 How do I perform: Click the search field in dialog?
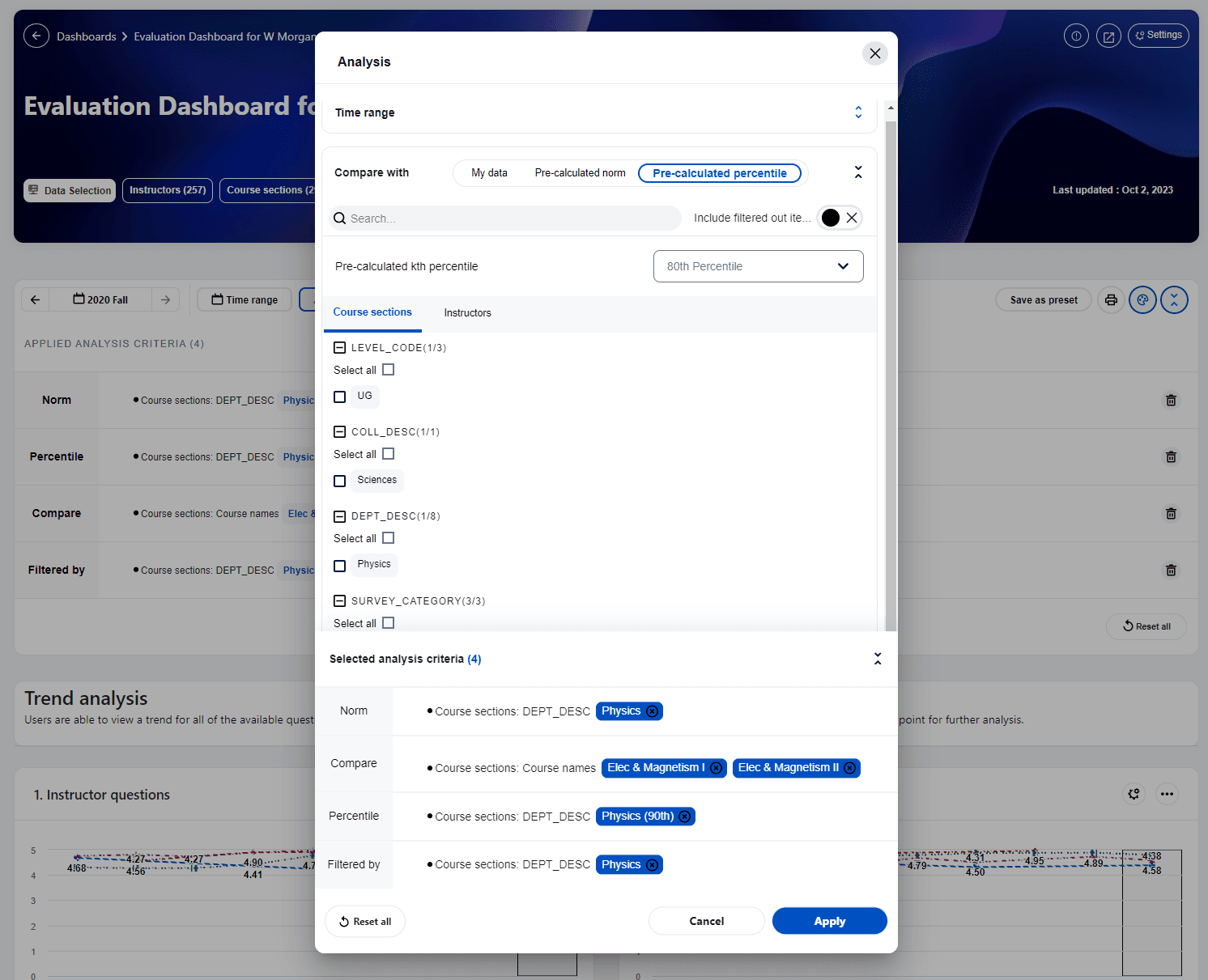tap(504, 218)
